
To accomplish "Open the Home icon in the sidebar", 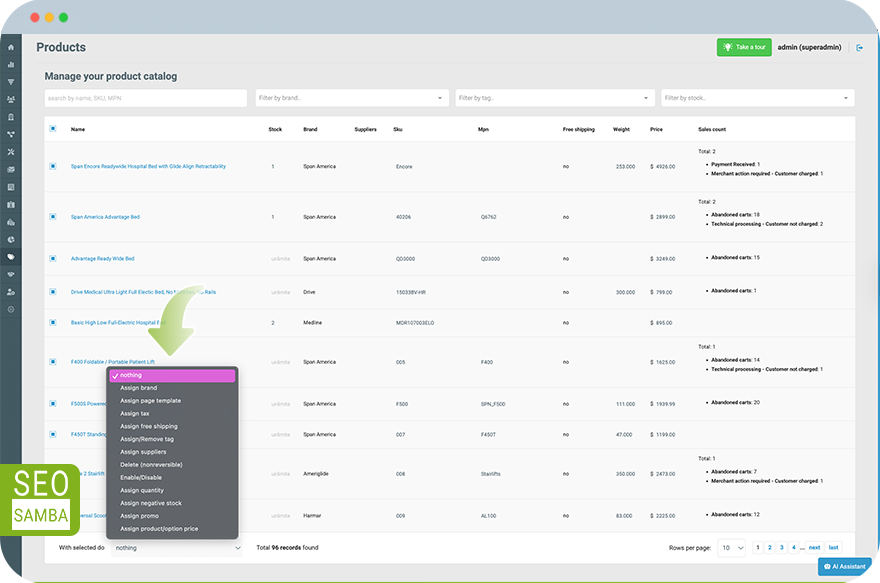I will (x=11, y=47).
